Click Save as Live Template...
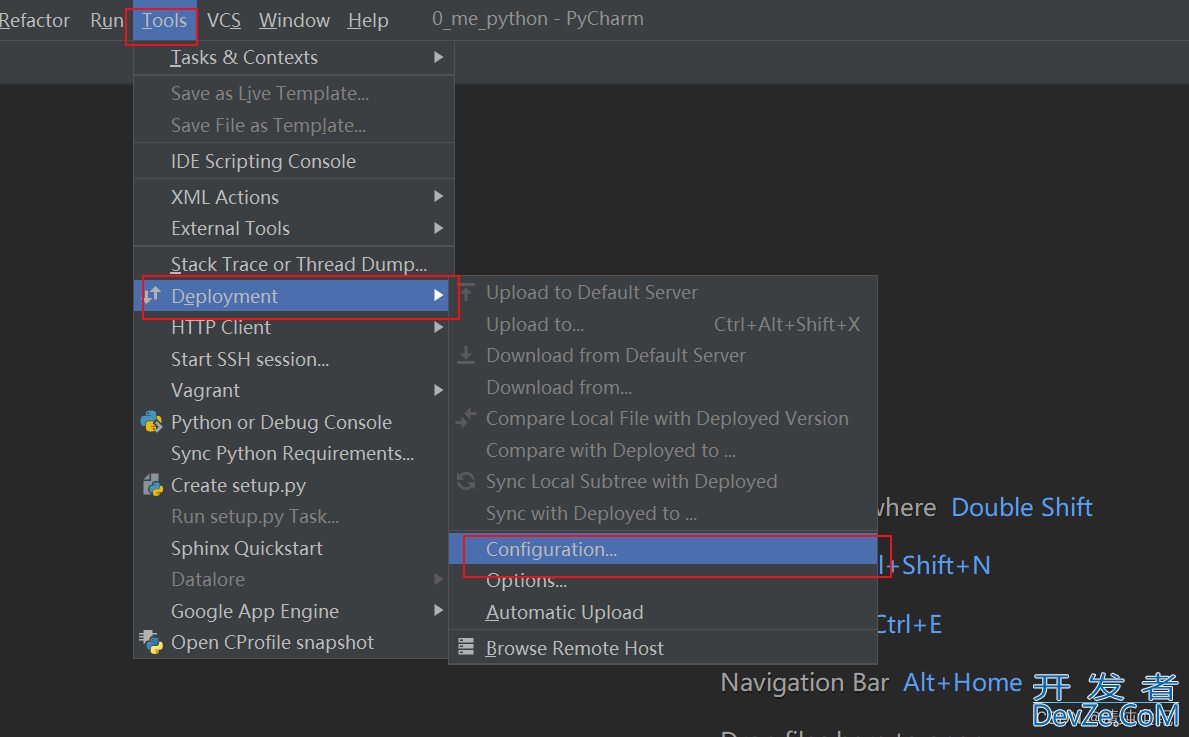 point(293,93)
